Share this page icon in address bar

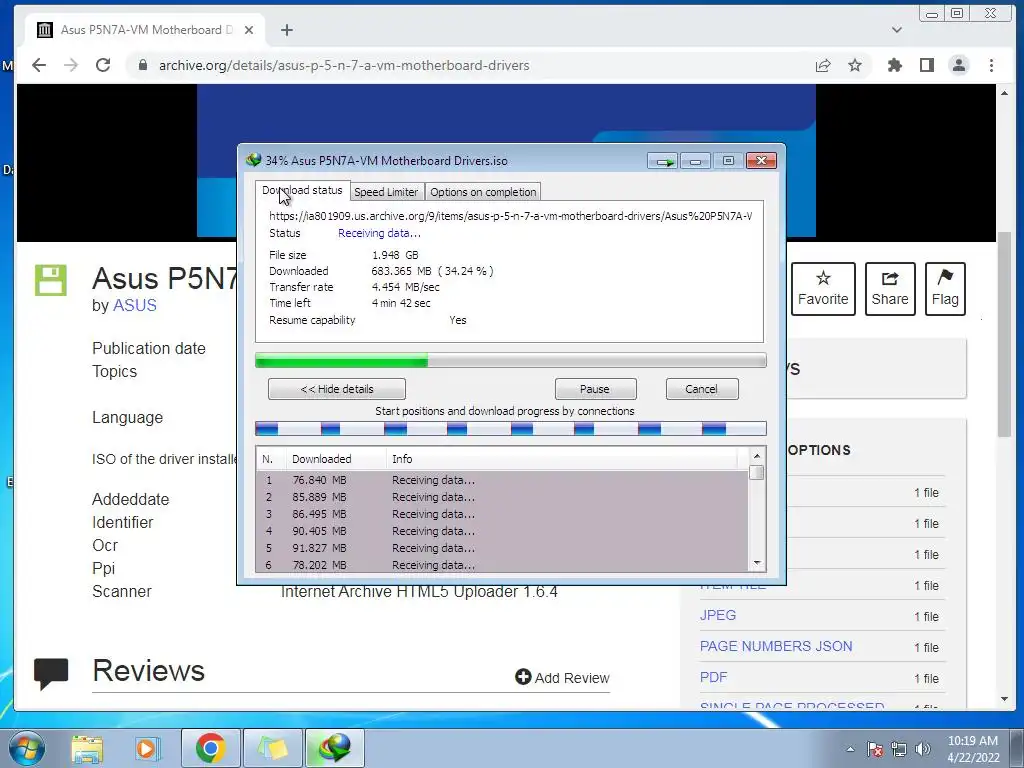823,65
